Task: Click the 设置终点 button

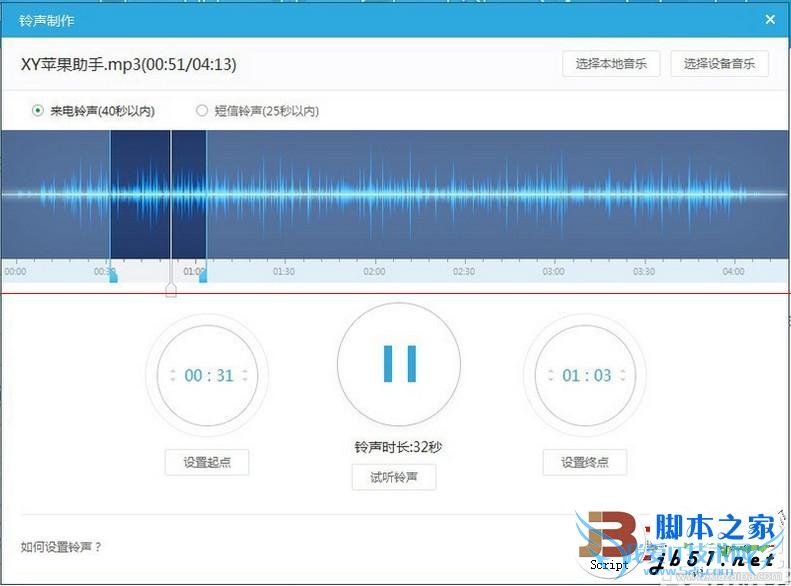Action: tap(585, 462)
